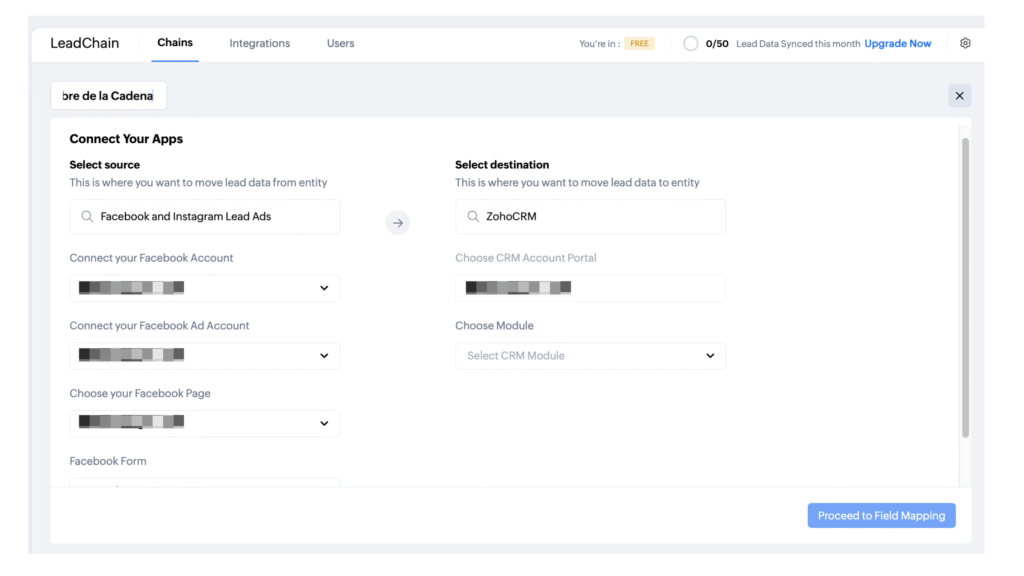
Task: Click the 0/50 sync count text
Action: coord(716,44)
